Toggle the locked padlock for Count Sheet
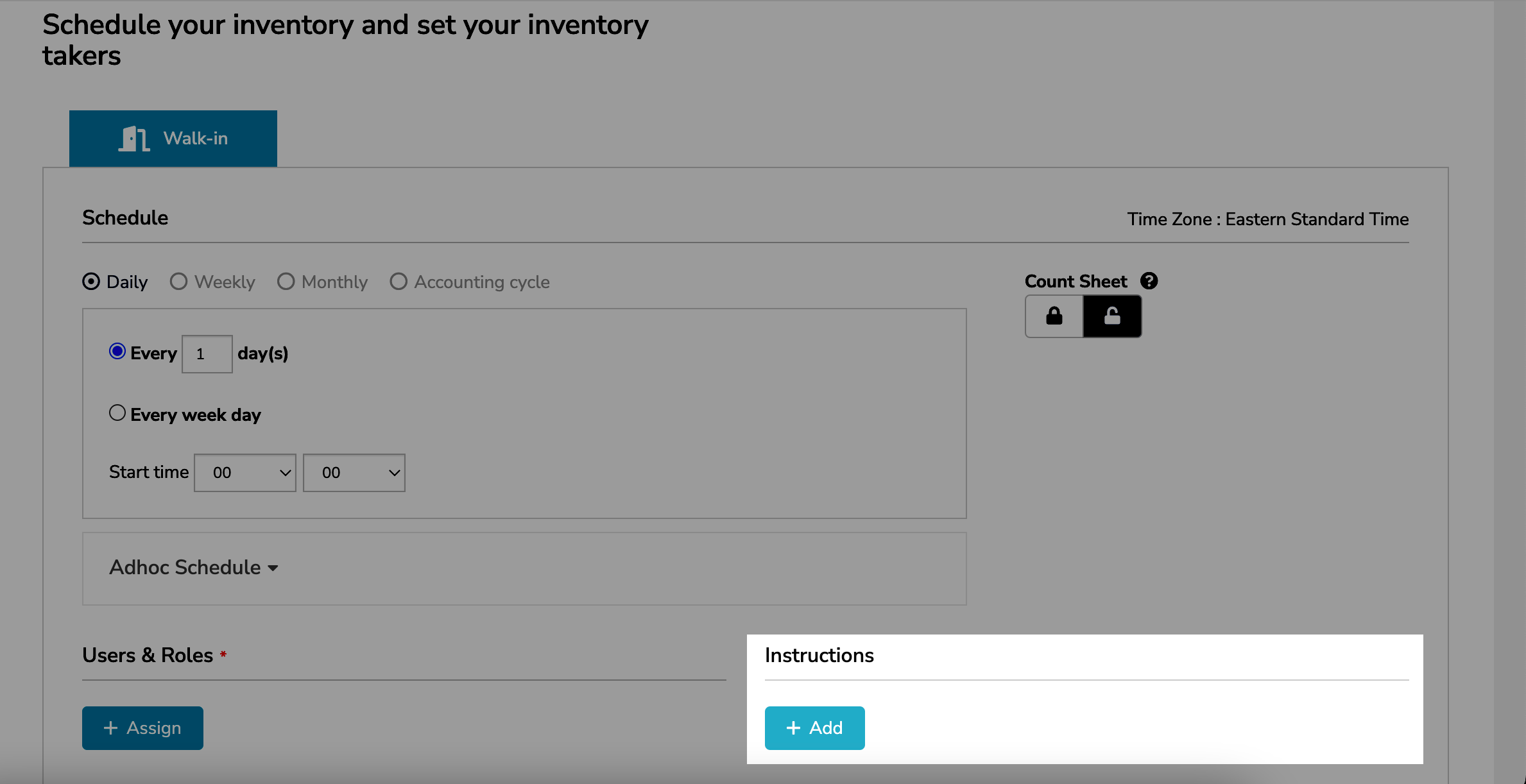Viewport: 1526px width, 784px height. point(1053,316)
